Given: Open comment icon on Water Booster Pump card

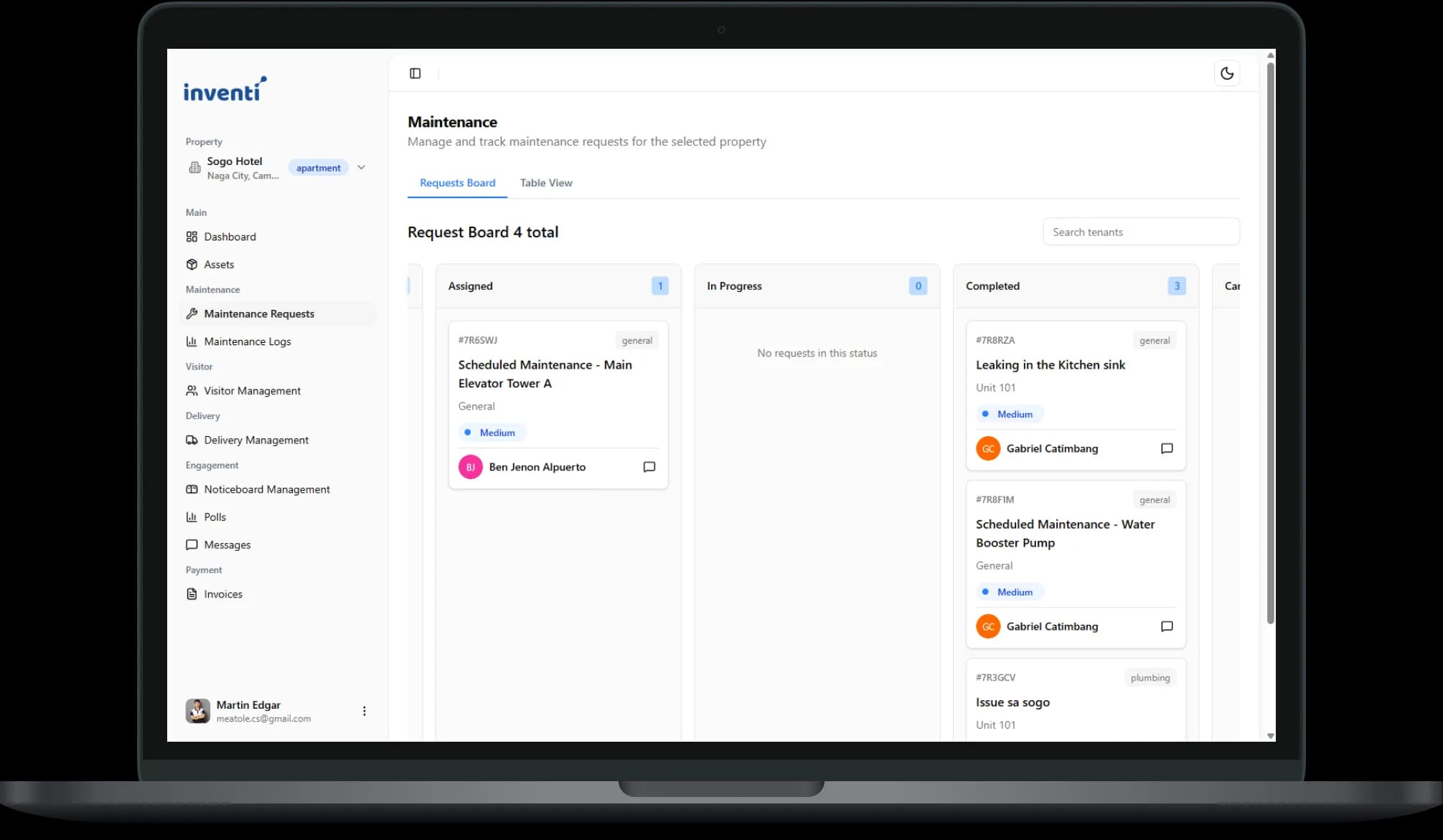Looking at the screenshot, I should 1166,626.
